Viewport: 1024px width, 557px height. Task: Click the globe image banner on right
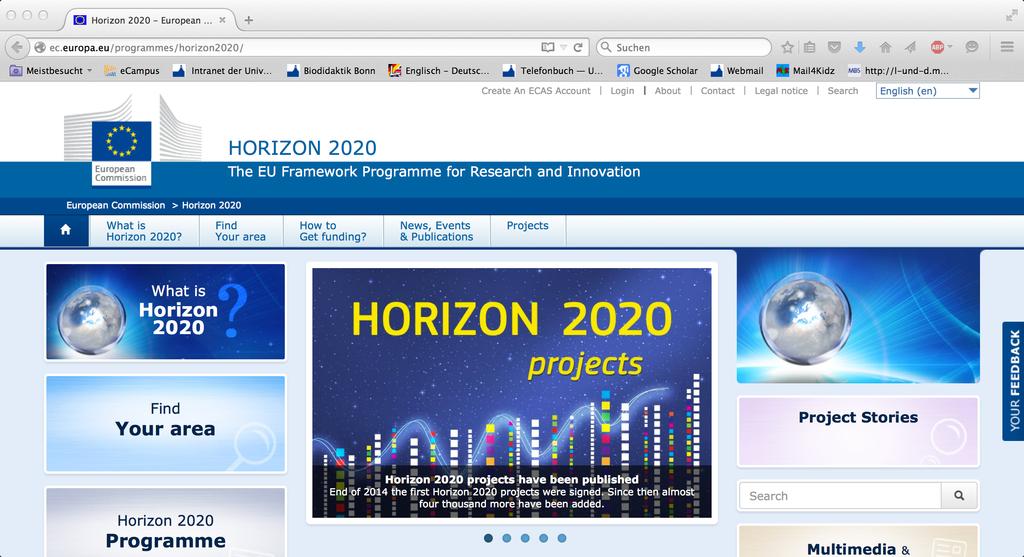[858, 315]
